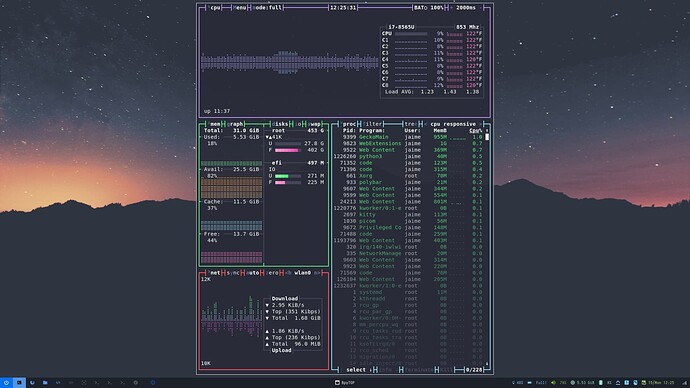Screen dimensions: 690x388
Task: Click the power icon on taskbar
Action: (6, 383)
